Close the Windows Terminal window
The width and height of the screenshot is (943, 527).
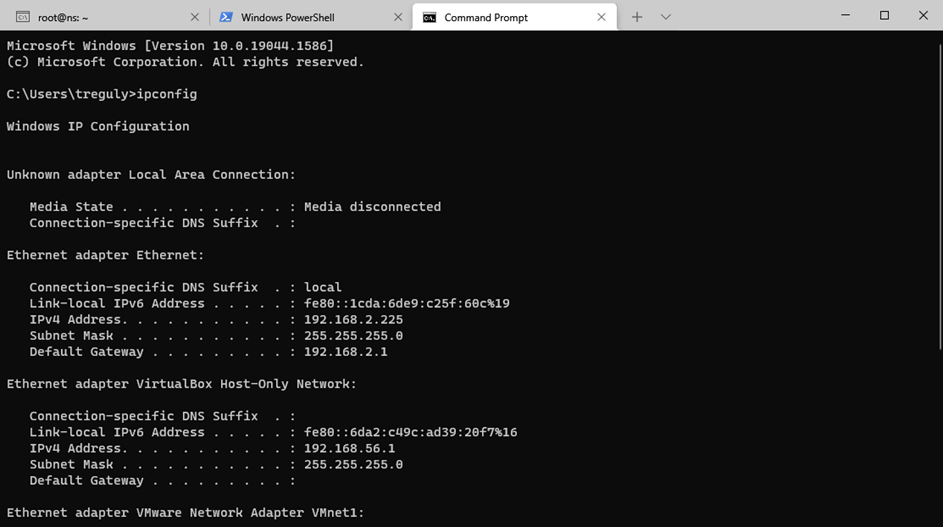pyautogui.click(x=922, y=16)
